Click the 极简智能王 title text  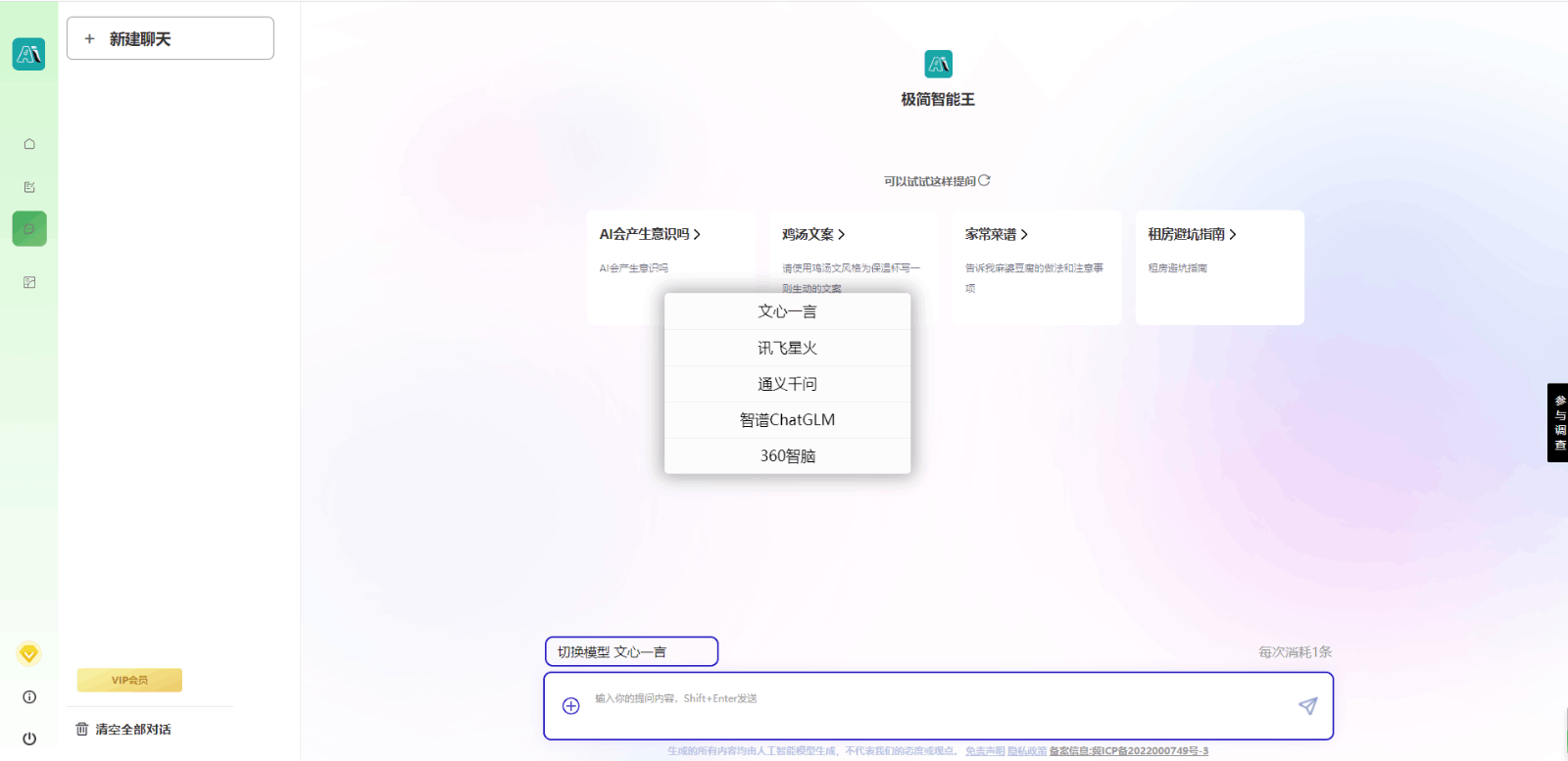pos(938,99)
